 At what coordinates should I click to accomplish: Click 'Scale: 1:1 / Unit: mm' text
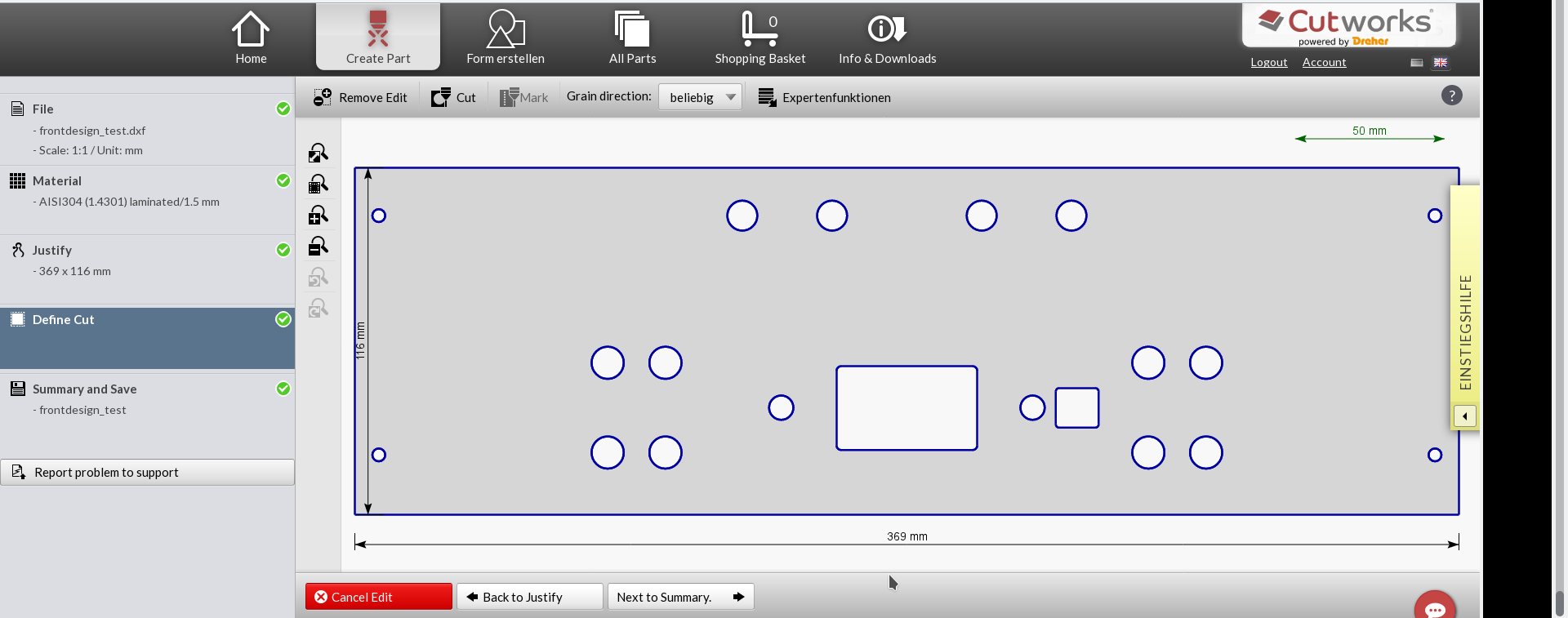(91, 150)
